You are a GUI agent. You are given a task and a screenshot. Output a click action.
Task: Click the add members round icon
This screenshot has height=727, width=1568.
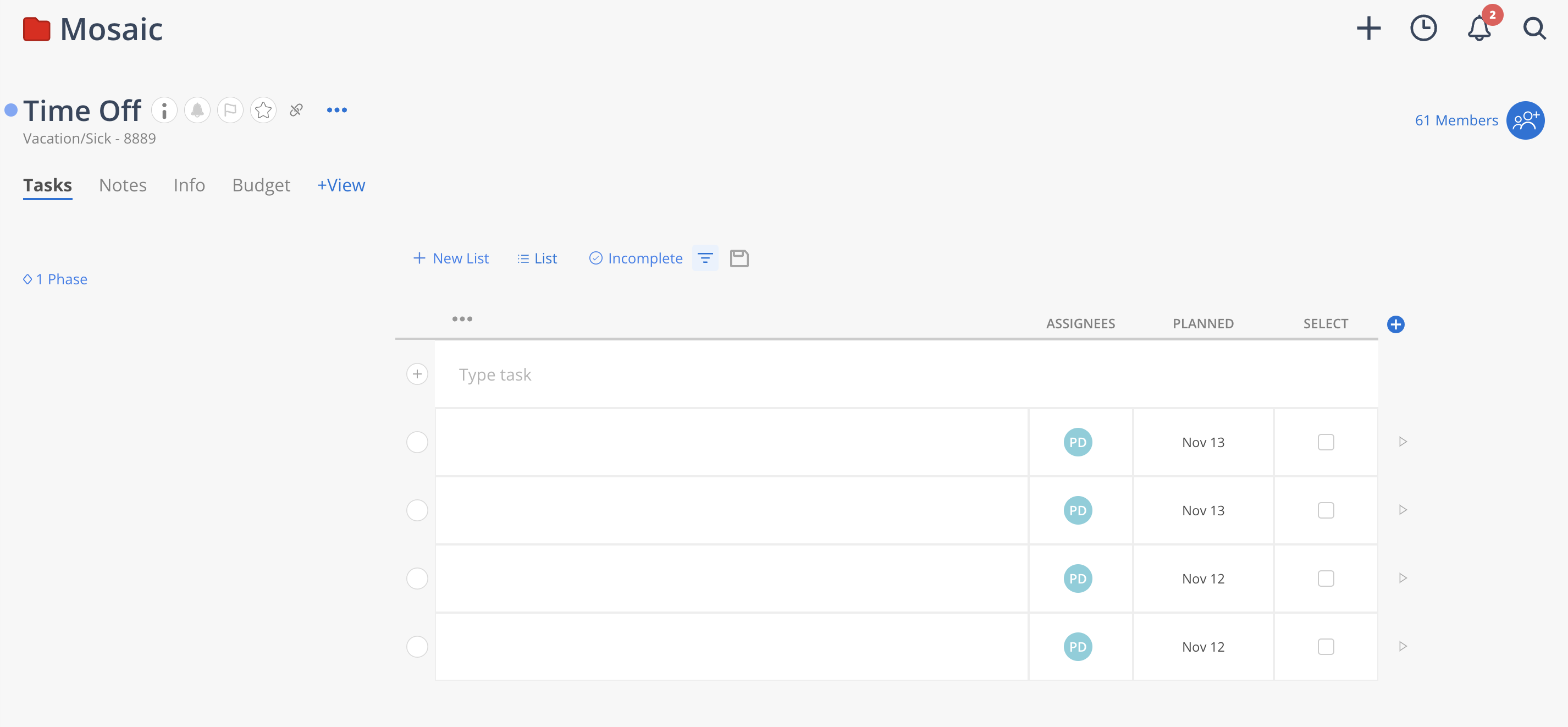1525,120
